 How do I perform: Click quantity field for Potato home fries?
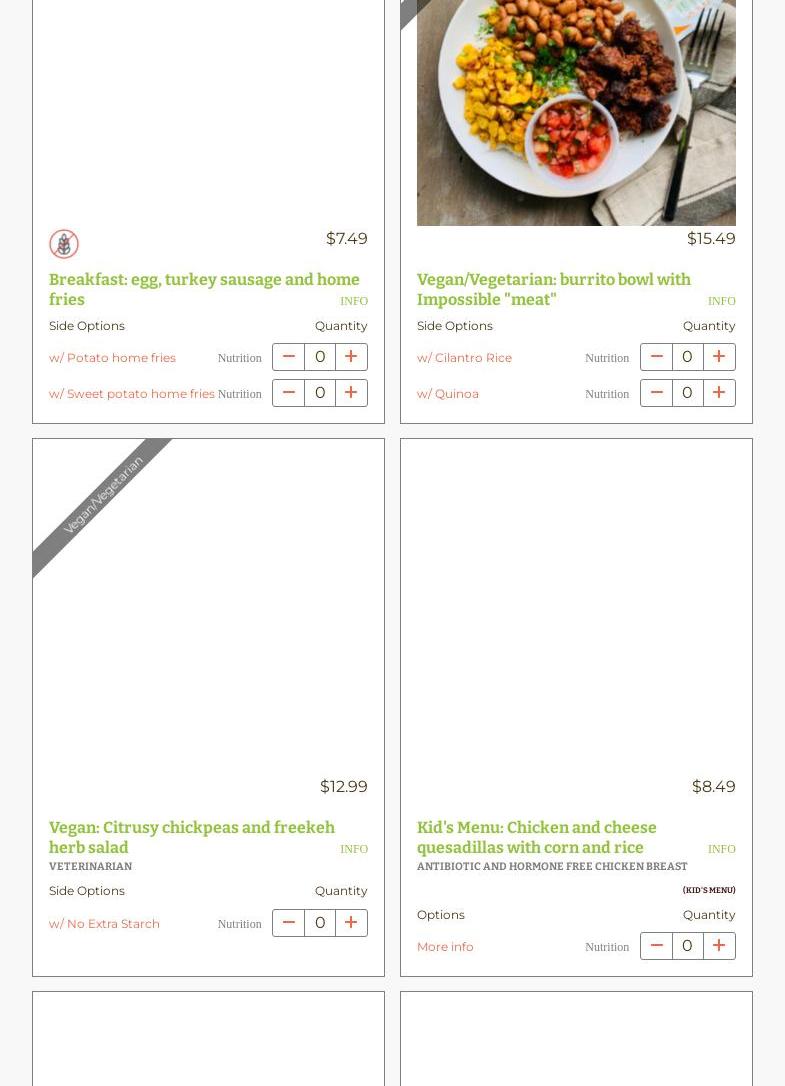pos(320,357)
